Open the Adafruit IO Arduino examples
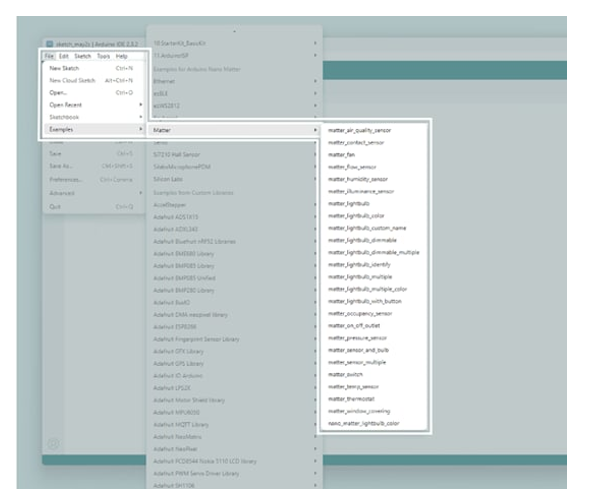597x503 pixels. [234, 376]
